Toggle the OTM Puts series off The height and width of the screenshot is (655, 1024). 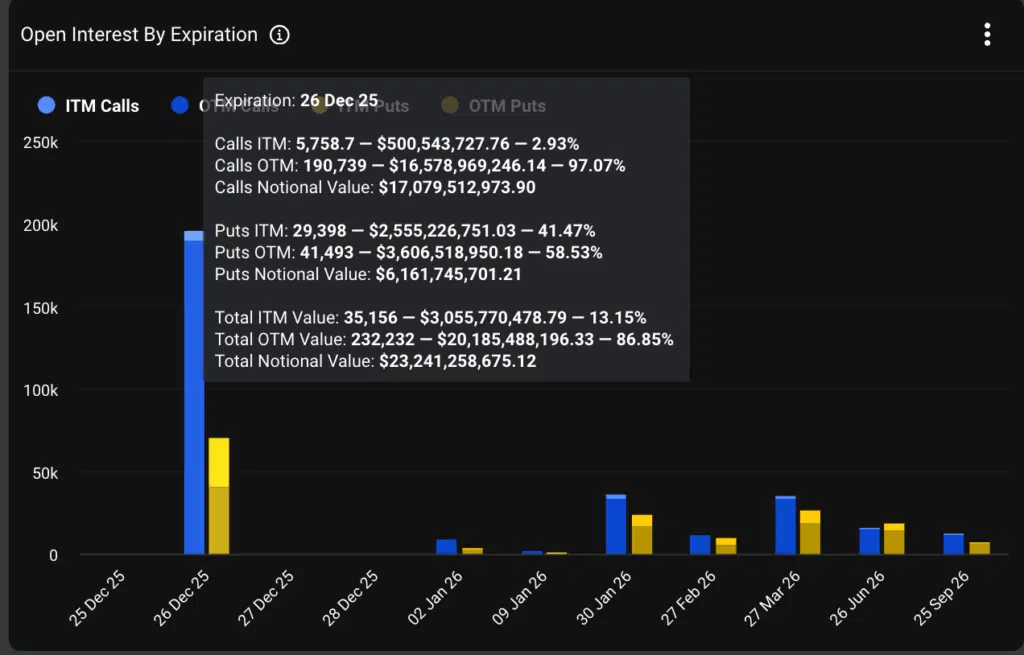point(450,105)
